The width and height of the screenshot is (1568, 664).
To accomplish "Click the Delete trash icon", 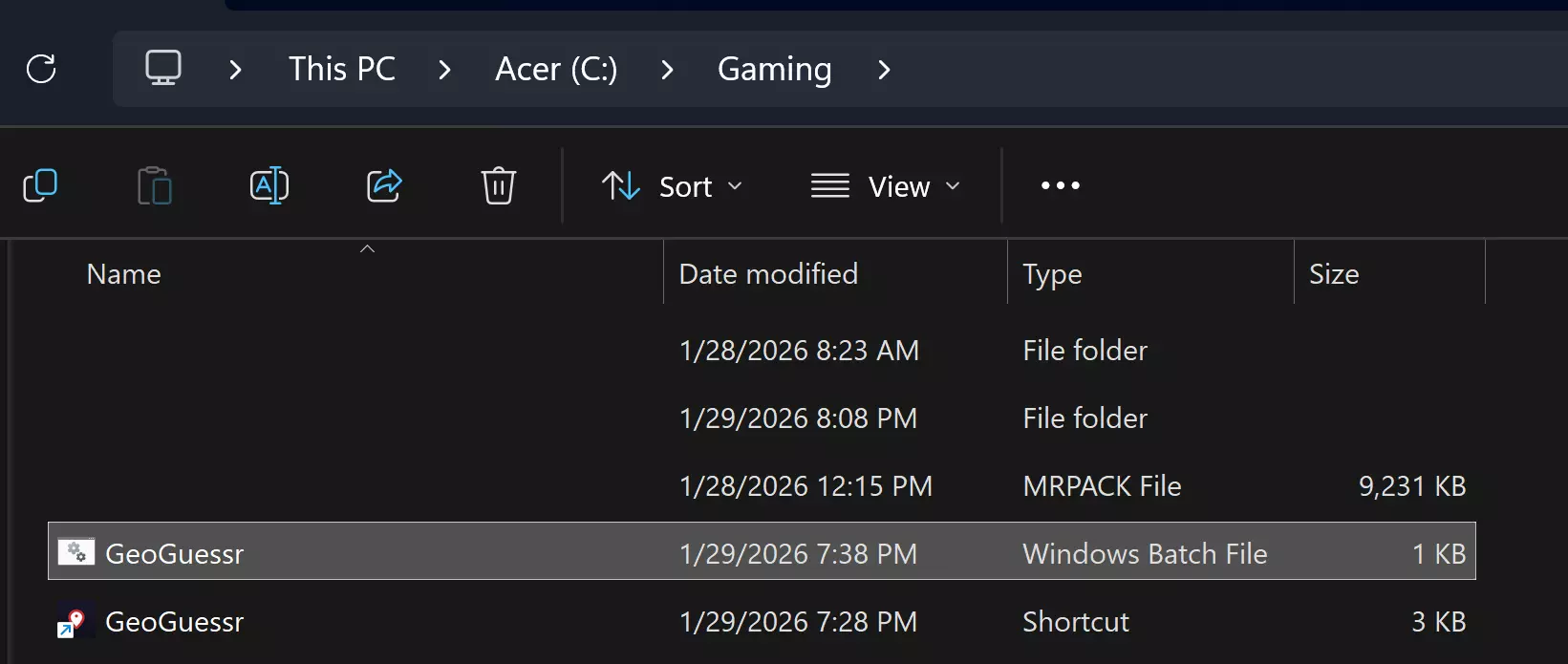I will pos(499,185).
